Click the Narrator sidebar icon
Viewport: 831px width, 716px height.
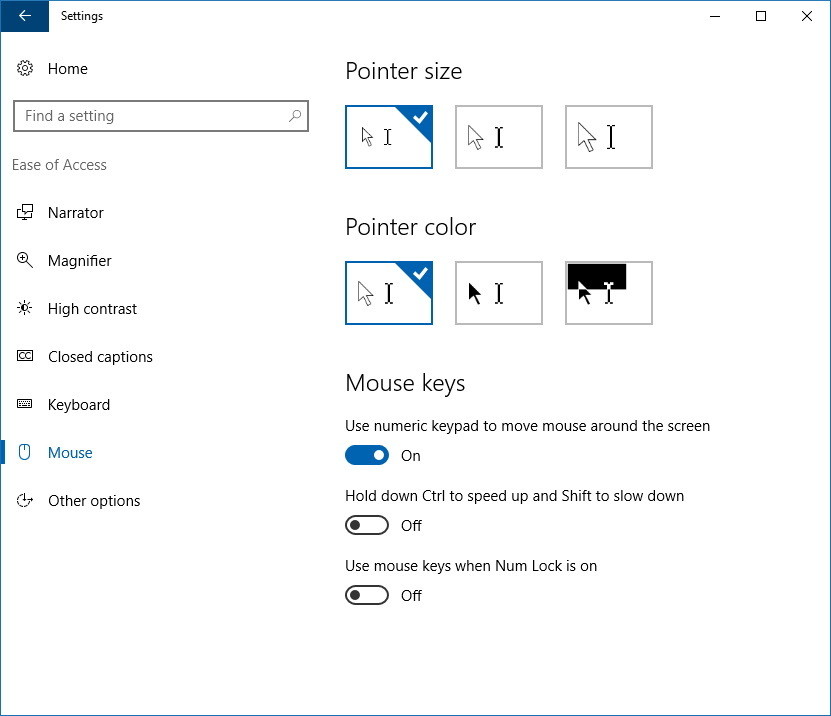coord(25,213)
